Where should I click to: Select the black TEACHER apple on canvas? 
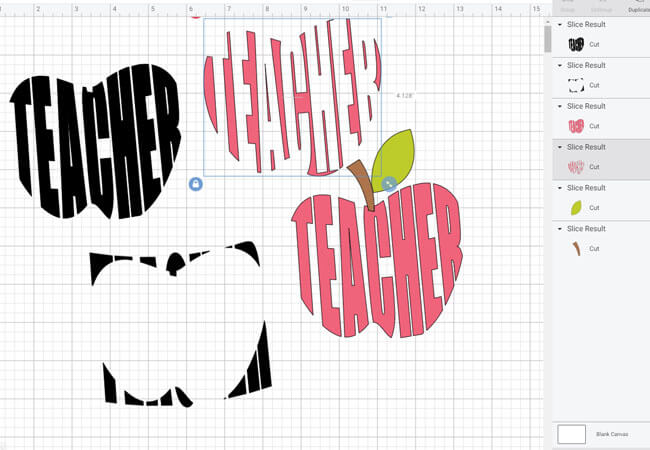96,141
